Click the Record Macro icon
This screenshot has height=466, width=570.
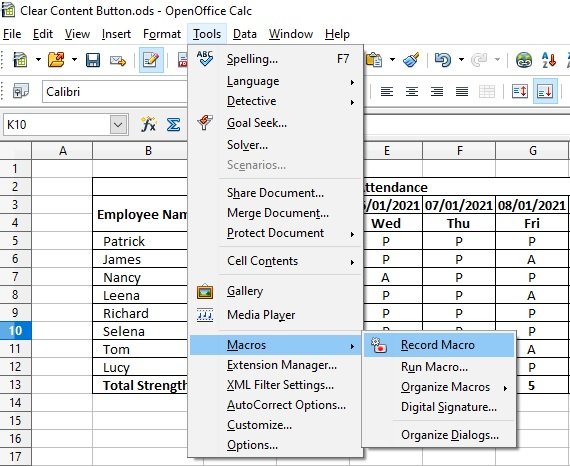pyautogui.click(x=379, y=345)
